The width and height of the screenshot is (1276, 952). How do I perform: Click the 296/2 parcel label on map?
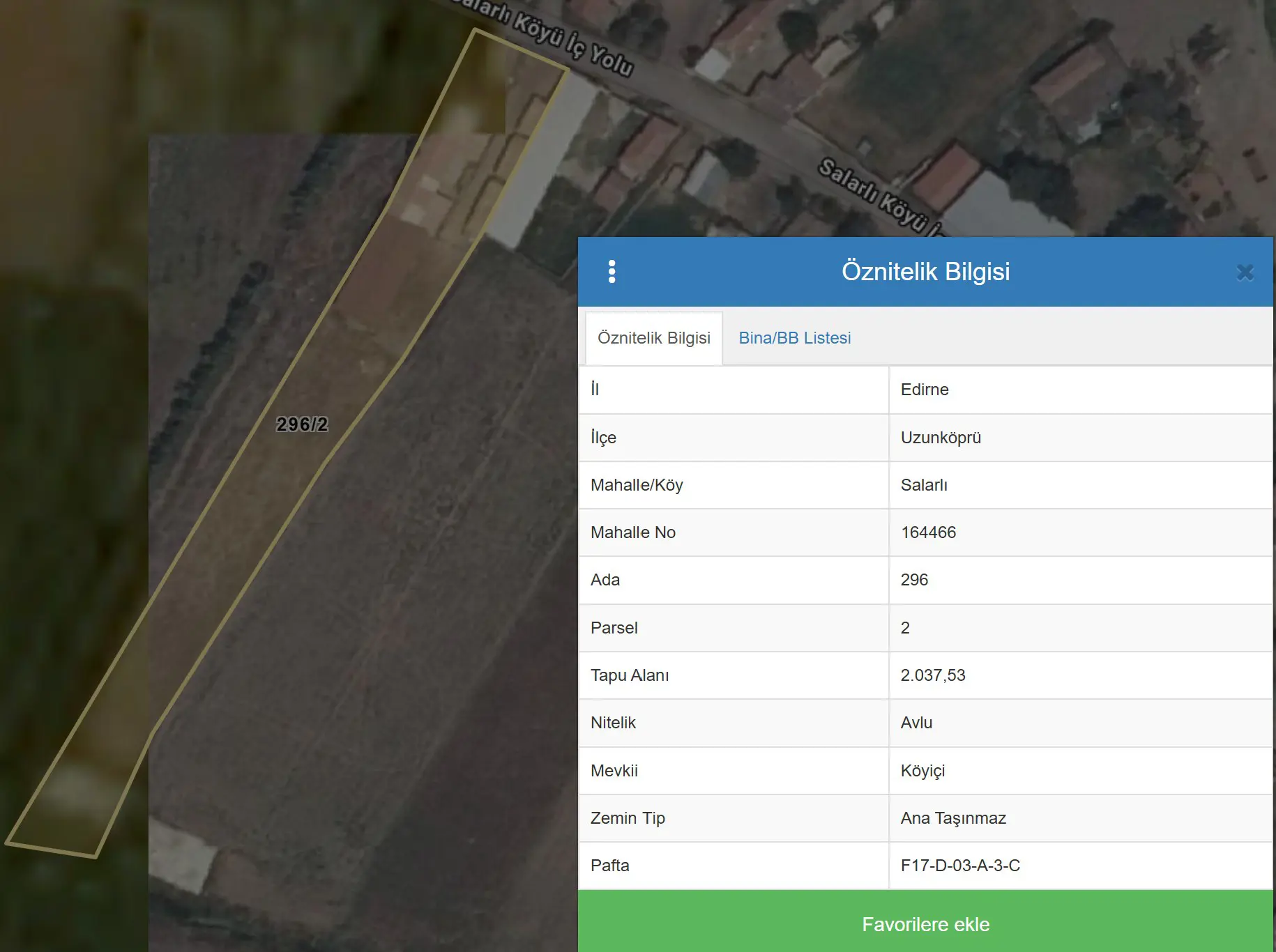(302, 424)
